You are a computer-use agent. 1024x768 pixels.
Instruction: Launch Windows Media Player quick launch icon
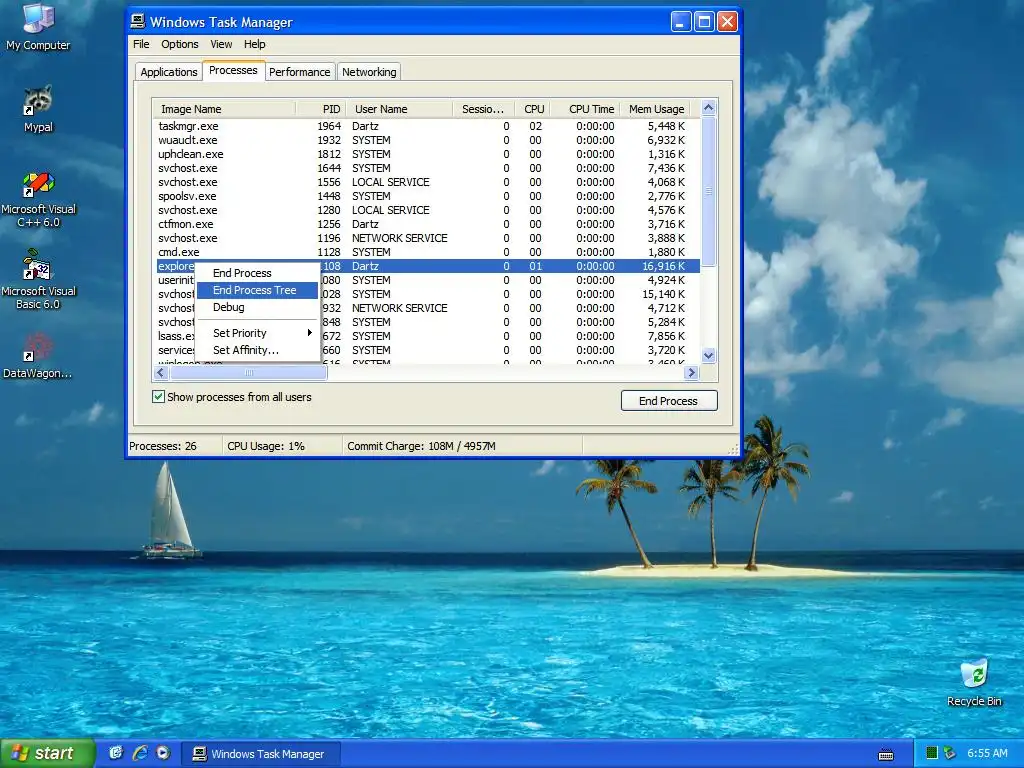pos(163,753)
